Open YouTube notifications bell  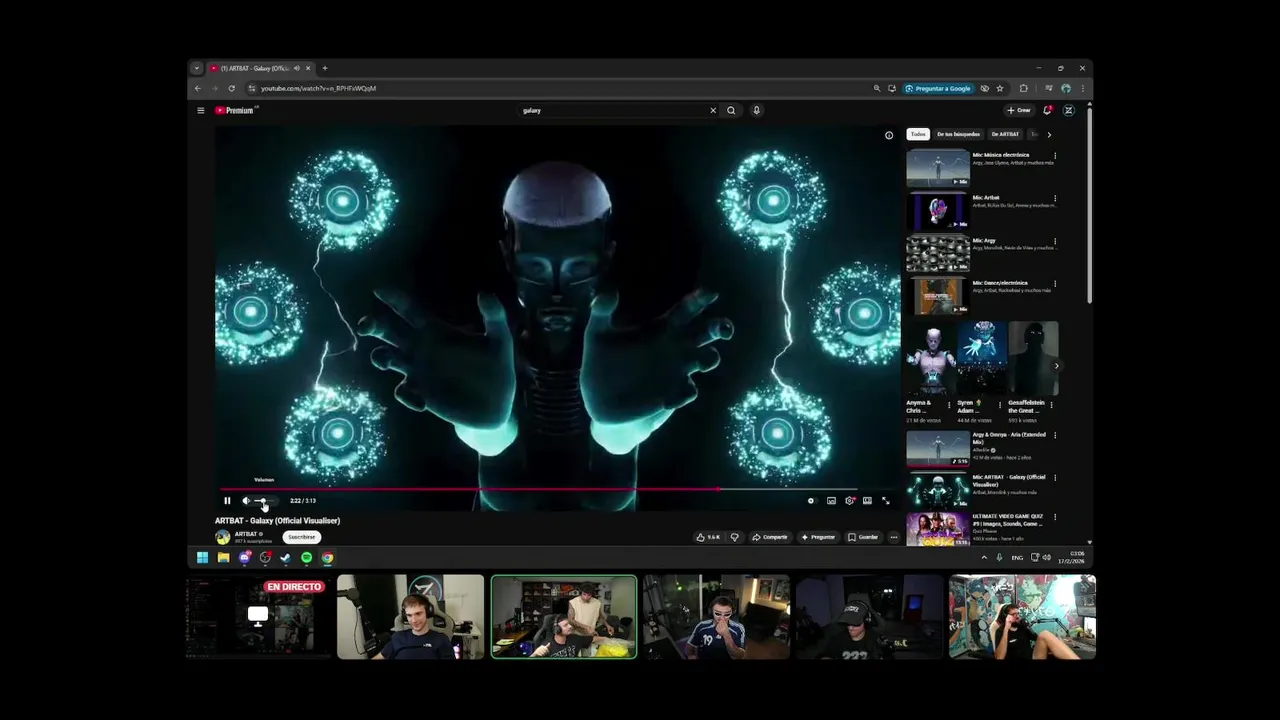point(1047,111)
